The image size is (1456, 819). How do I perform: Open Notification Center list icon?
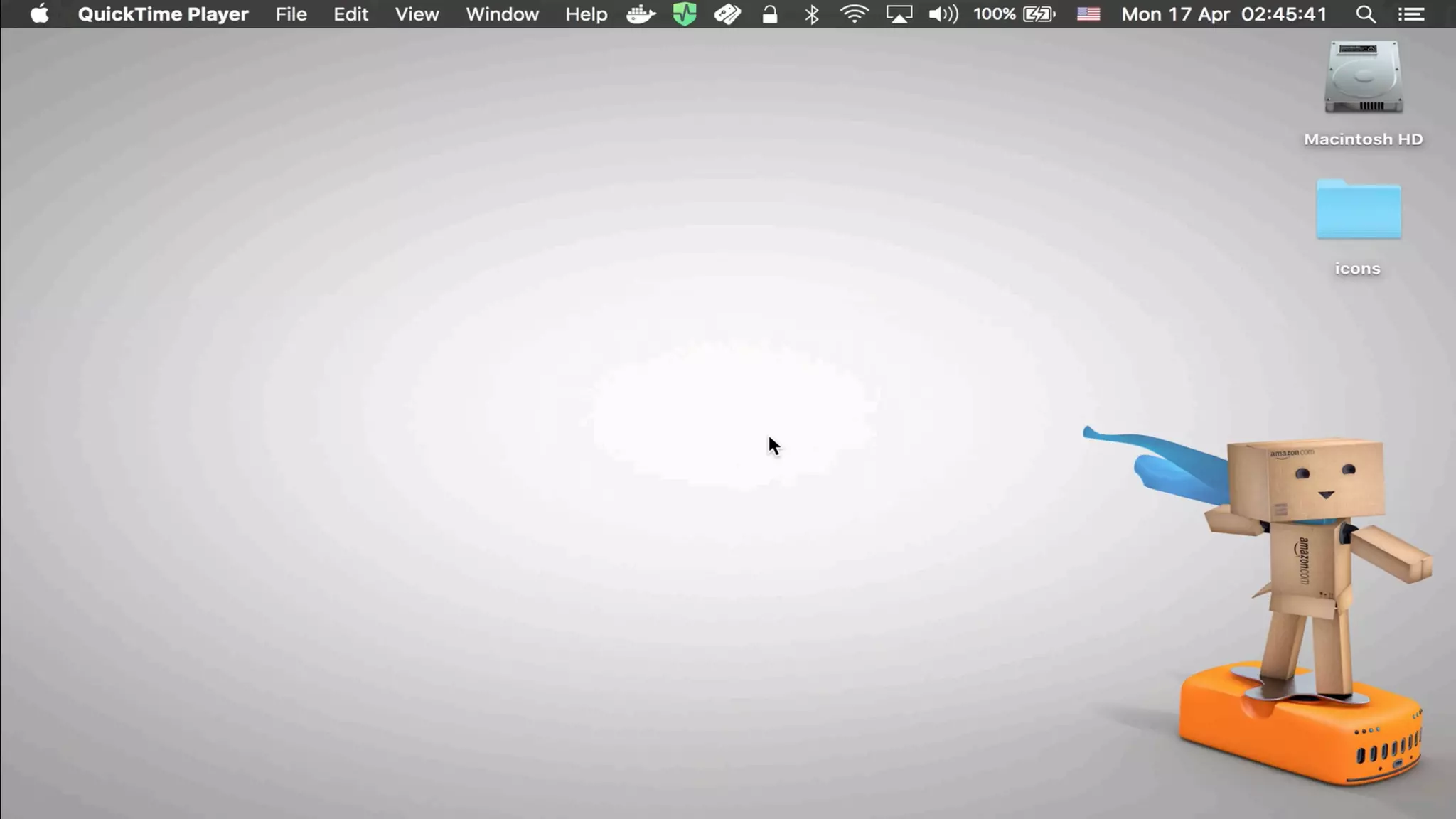1410,14
